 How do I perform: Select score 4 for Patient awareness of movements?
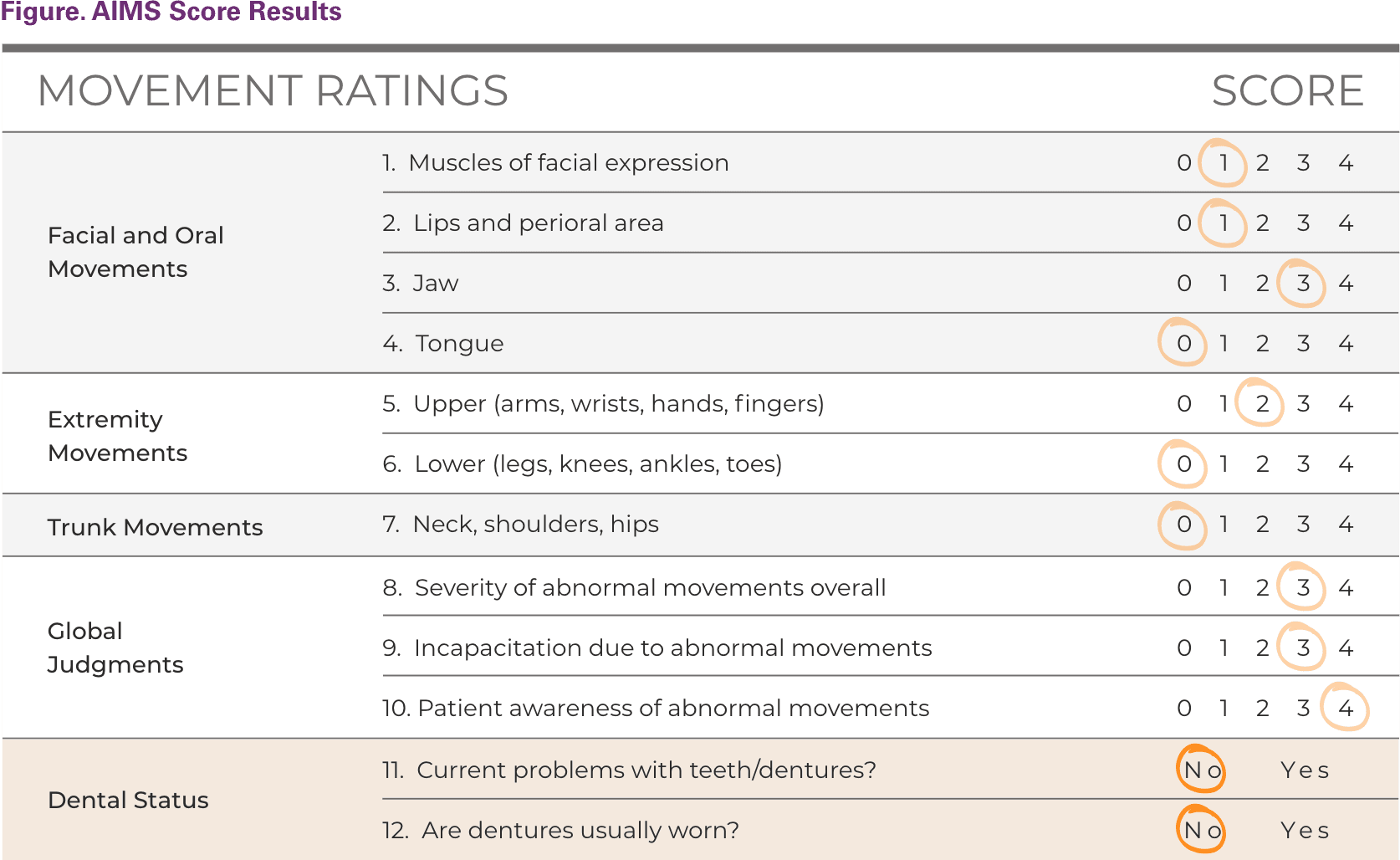[x=1346, y=708]
